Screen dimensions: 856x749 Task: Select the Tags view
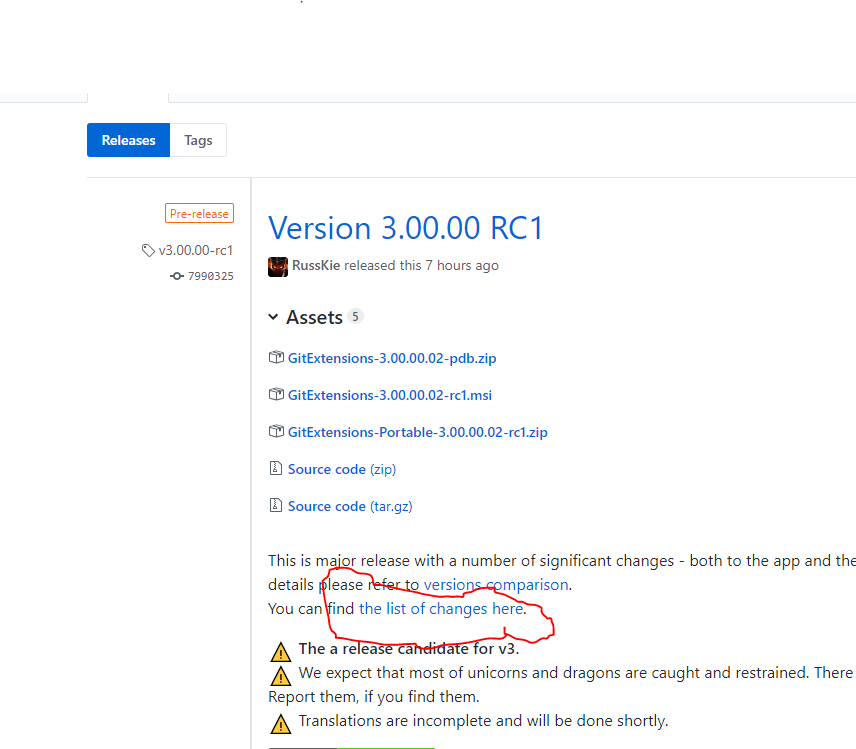coord(197,140)
